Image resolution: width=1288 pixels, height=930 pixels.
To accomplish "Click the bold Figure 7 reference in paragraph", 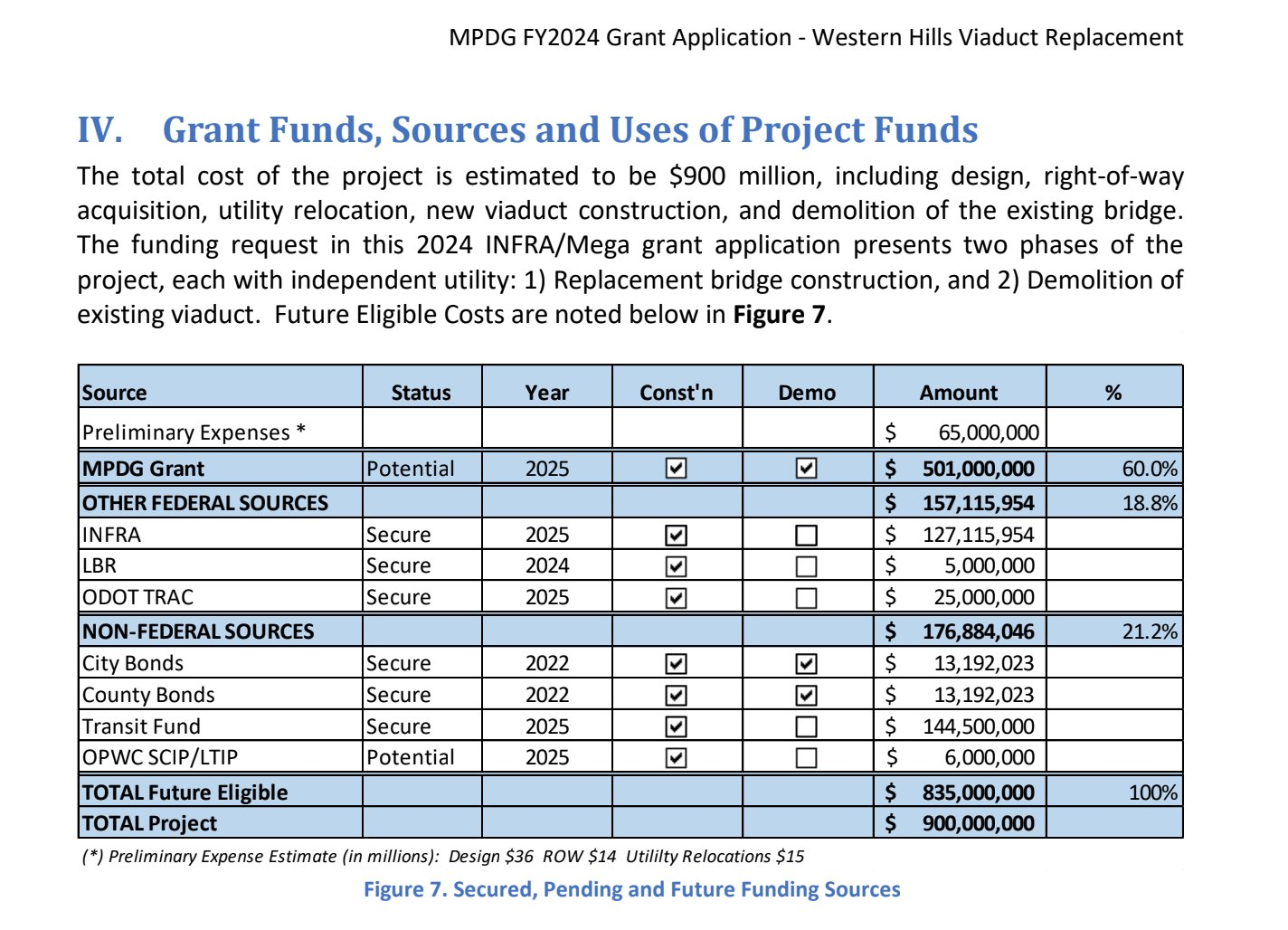I will [x=779, y=315].
